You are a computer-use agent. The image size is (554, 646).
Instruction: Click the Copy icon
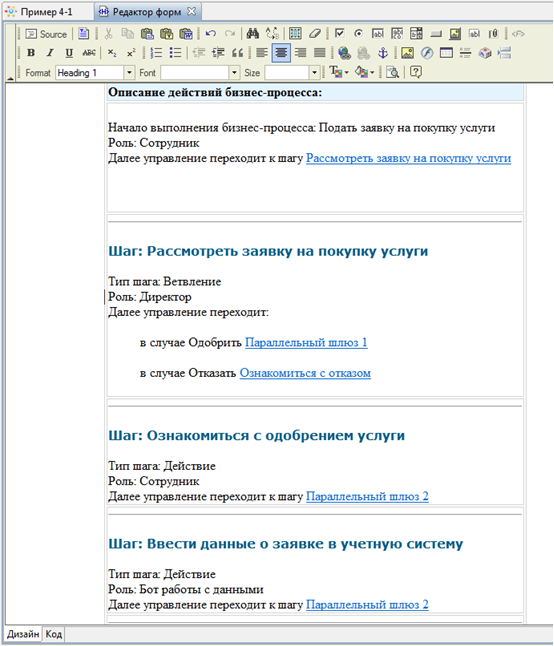128,34
